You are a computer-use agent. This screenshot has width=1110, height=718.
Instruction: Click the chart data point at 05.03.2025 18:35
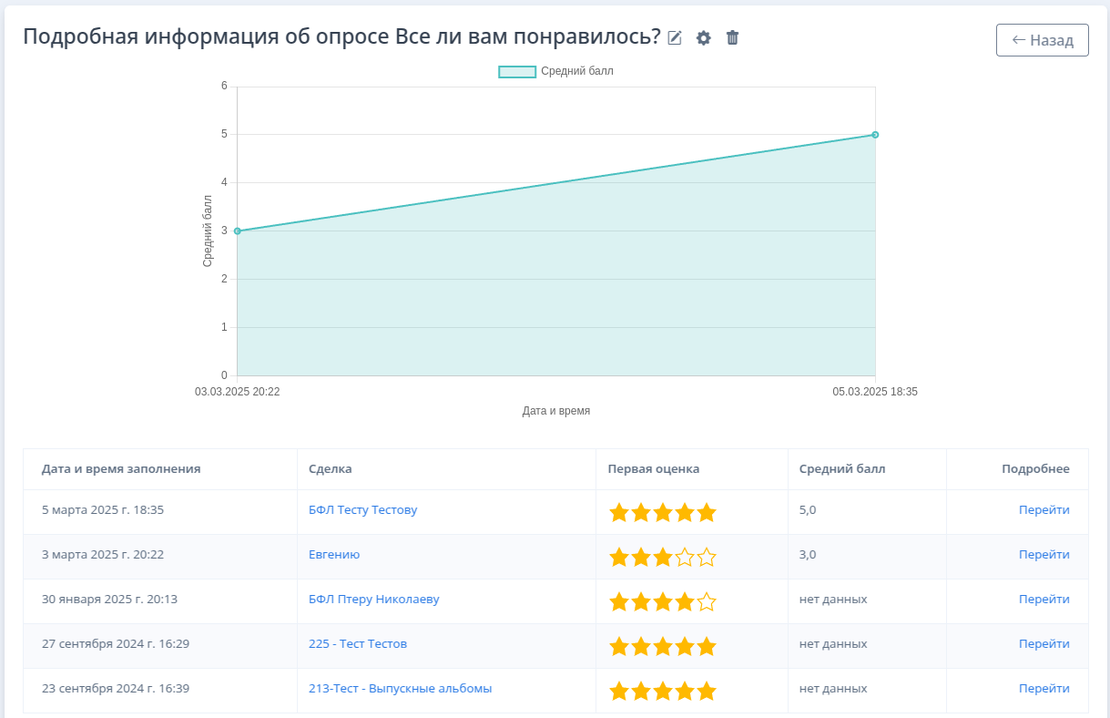(x=875, y=134)
